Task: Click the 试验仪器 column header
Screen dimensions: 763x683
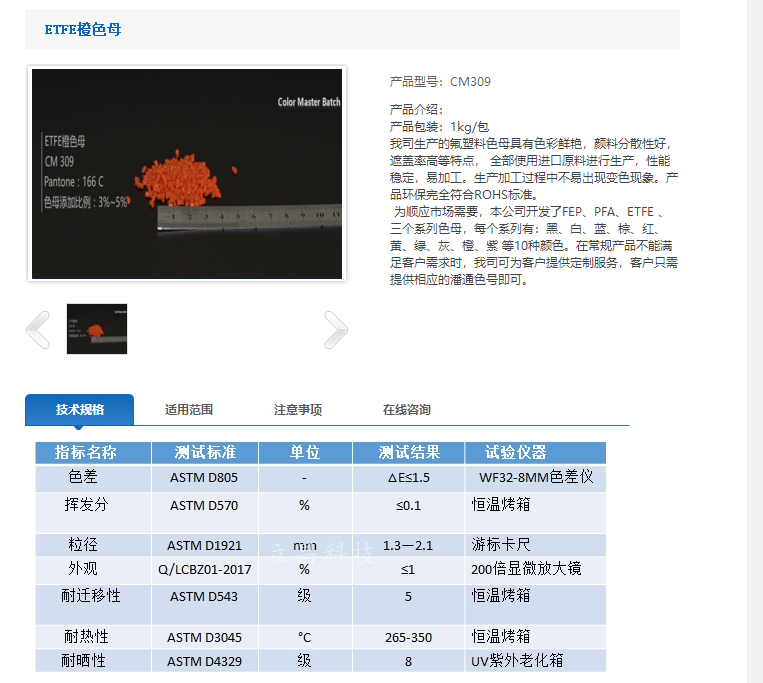Action: tap(516, 453)
